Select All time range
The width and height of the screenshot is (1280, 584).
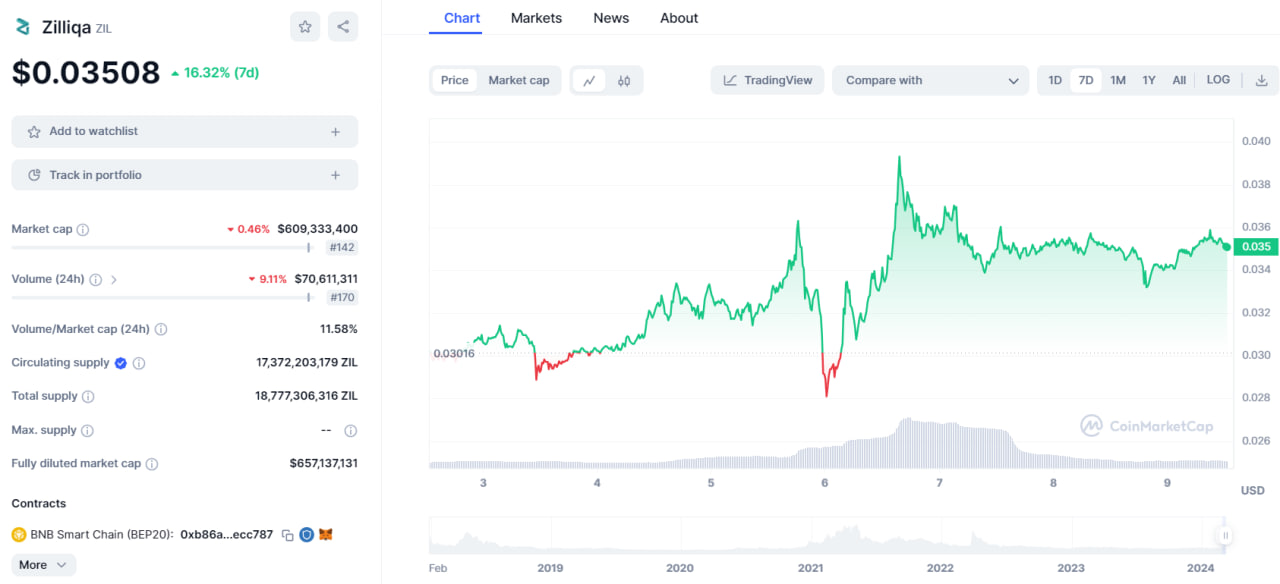(x=1179, y=81)
